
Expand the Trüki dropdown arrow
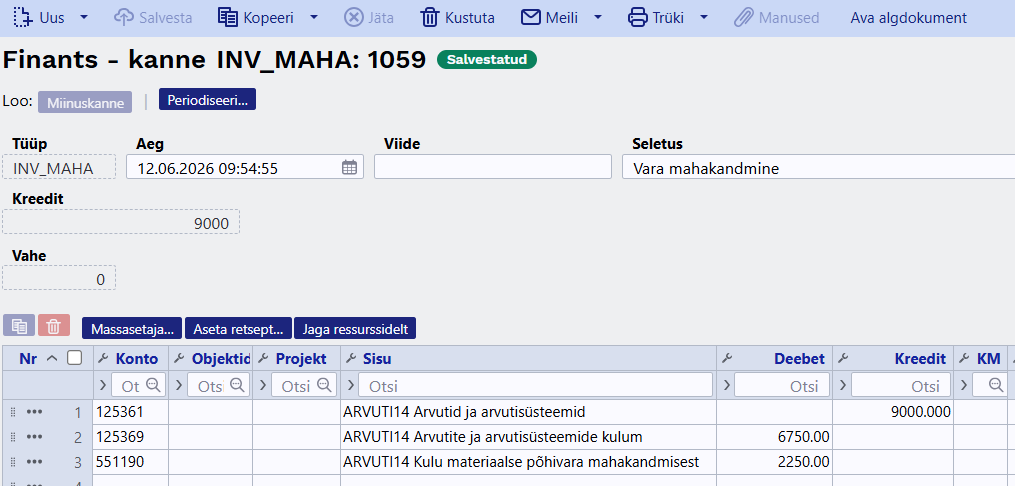tap(704, 17)
